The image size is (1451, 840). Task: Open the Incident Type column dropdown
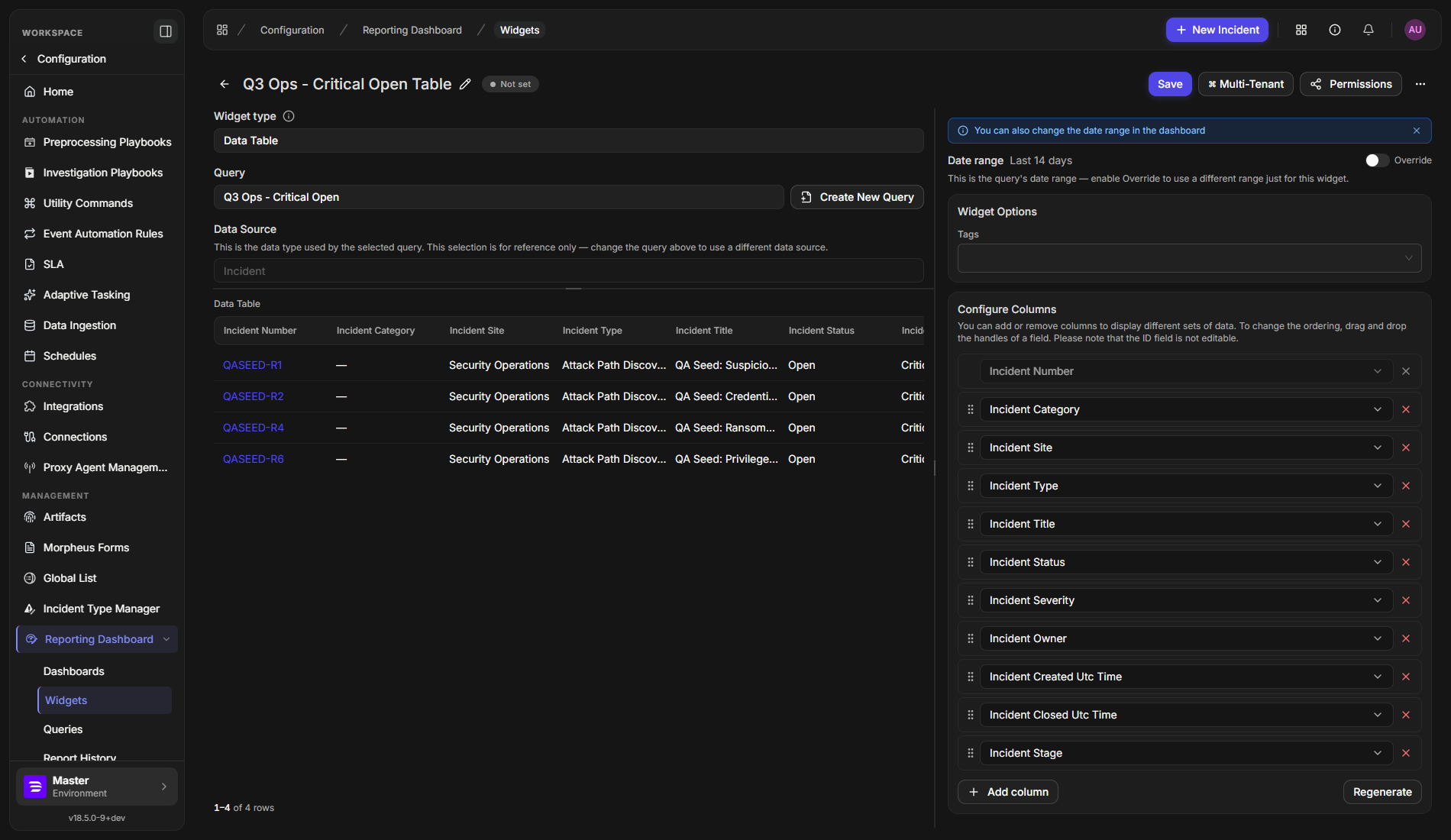click(x=1186, y=486)
